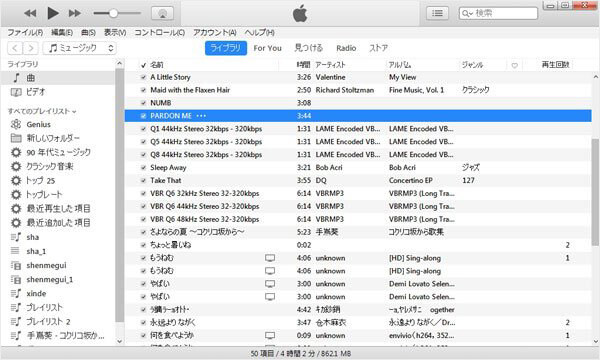Switch to the Radio tab
600x360 pixels.
click(346, 48)
